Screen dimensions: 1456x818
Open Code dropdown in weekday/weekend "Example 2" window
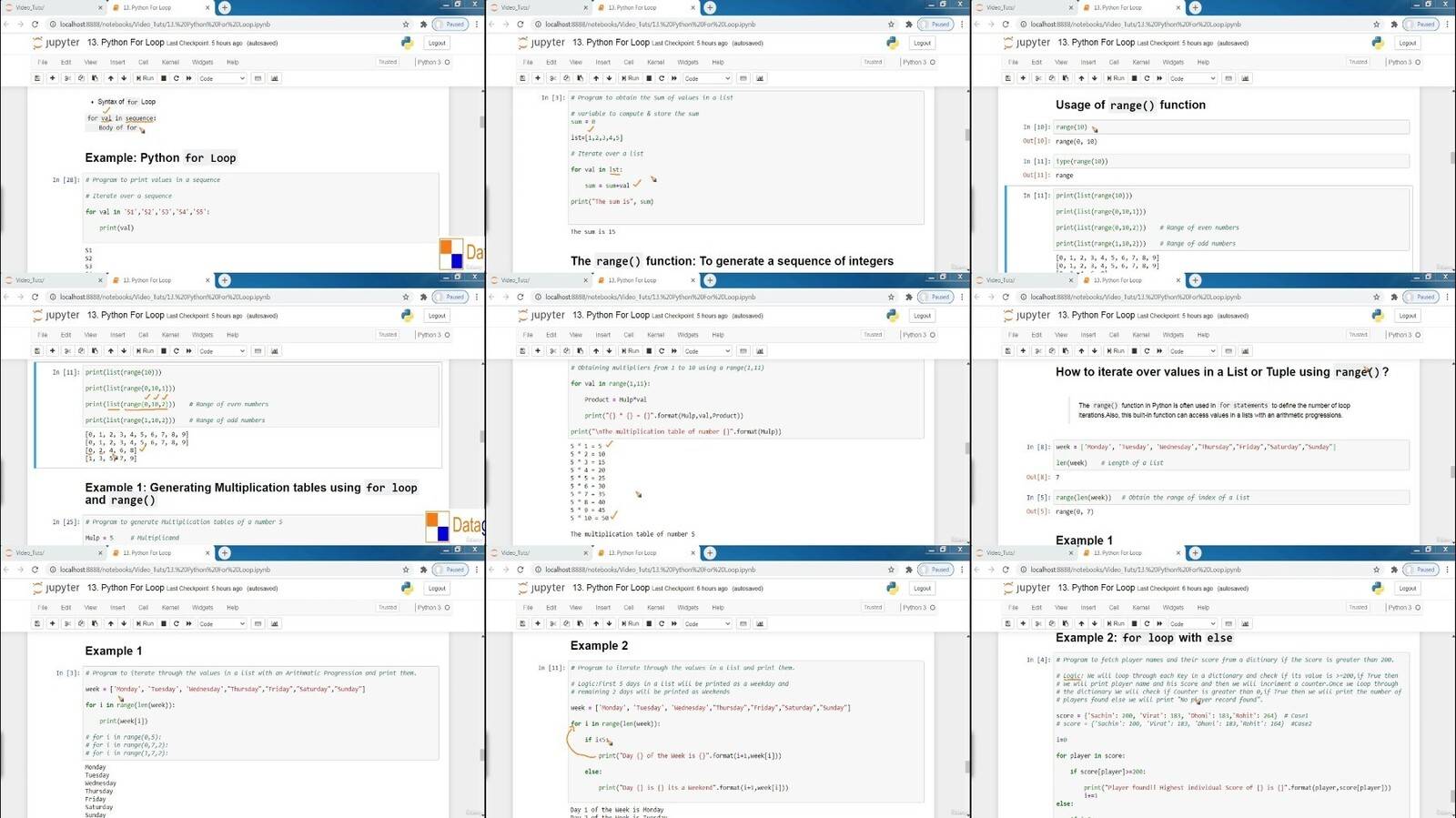pyautogui.click(x=707, y=624)
